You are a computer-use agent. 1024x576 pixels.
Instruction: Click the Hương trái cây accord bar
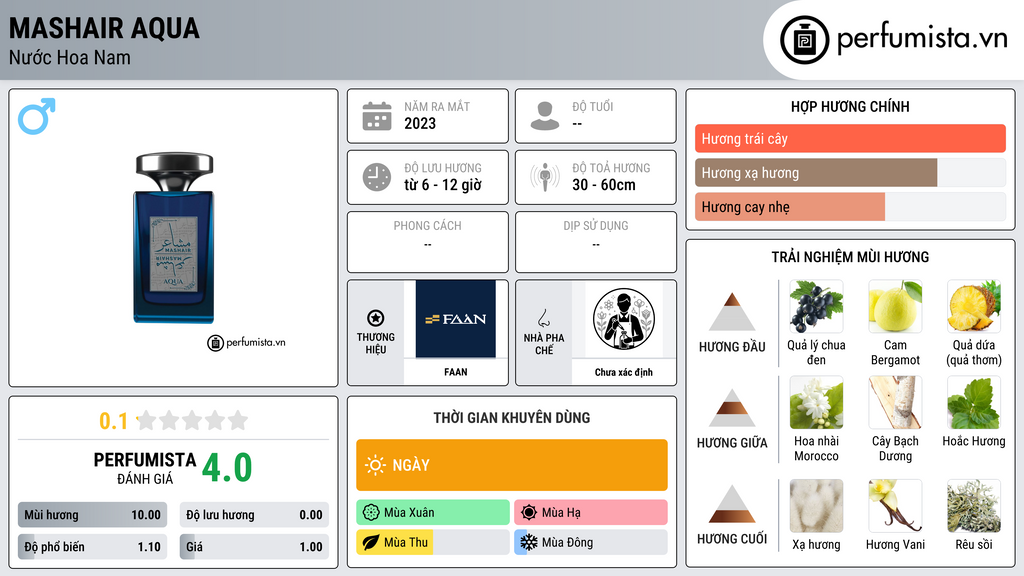click(850, 138)
